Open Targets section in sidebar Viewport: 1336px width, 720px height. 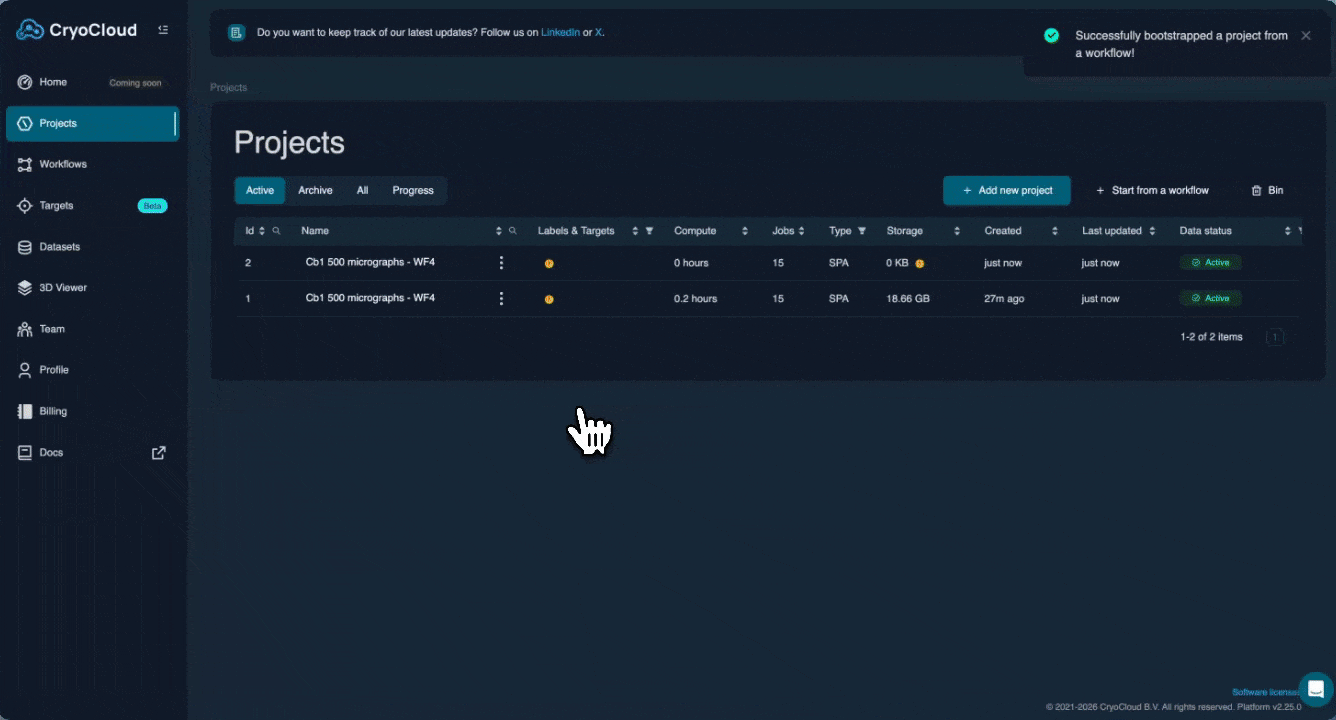tap(56, 205)
